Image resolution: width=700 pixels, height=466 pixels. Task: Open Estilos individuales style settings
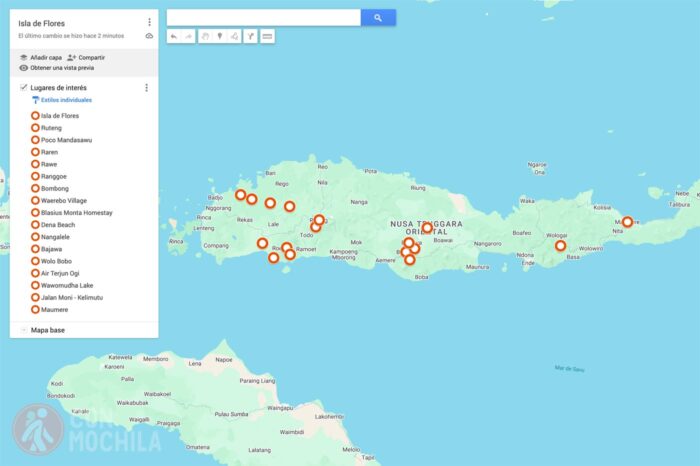pyautogui.click(x=62, y=100)
